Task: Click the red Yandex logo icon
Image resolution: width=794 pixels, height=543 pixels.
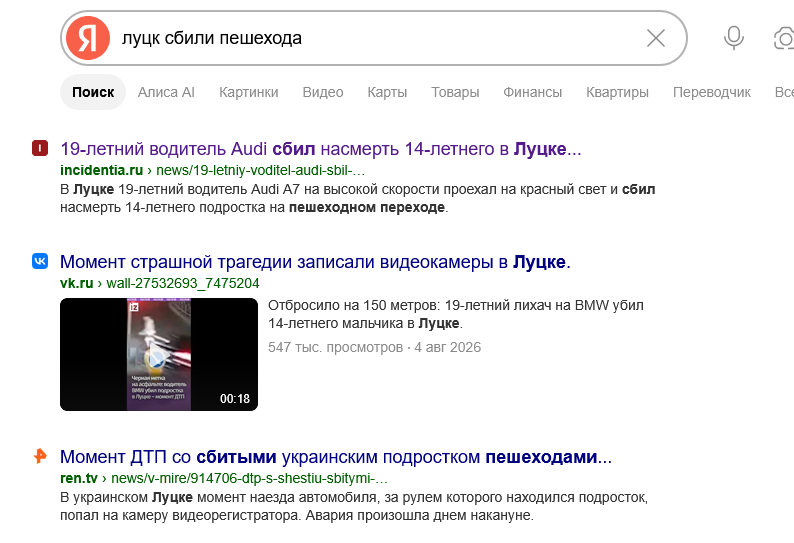Action: (88, 38)
